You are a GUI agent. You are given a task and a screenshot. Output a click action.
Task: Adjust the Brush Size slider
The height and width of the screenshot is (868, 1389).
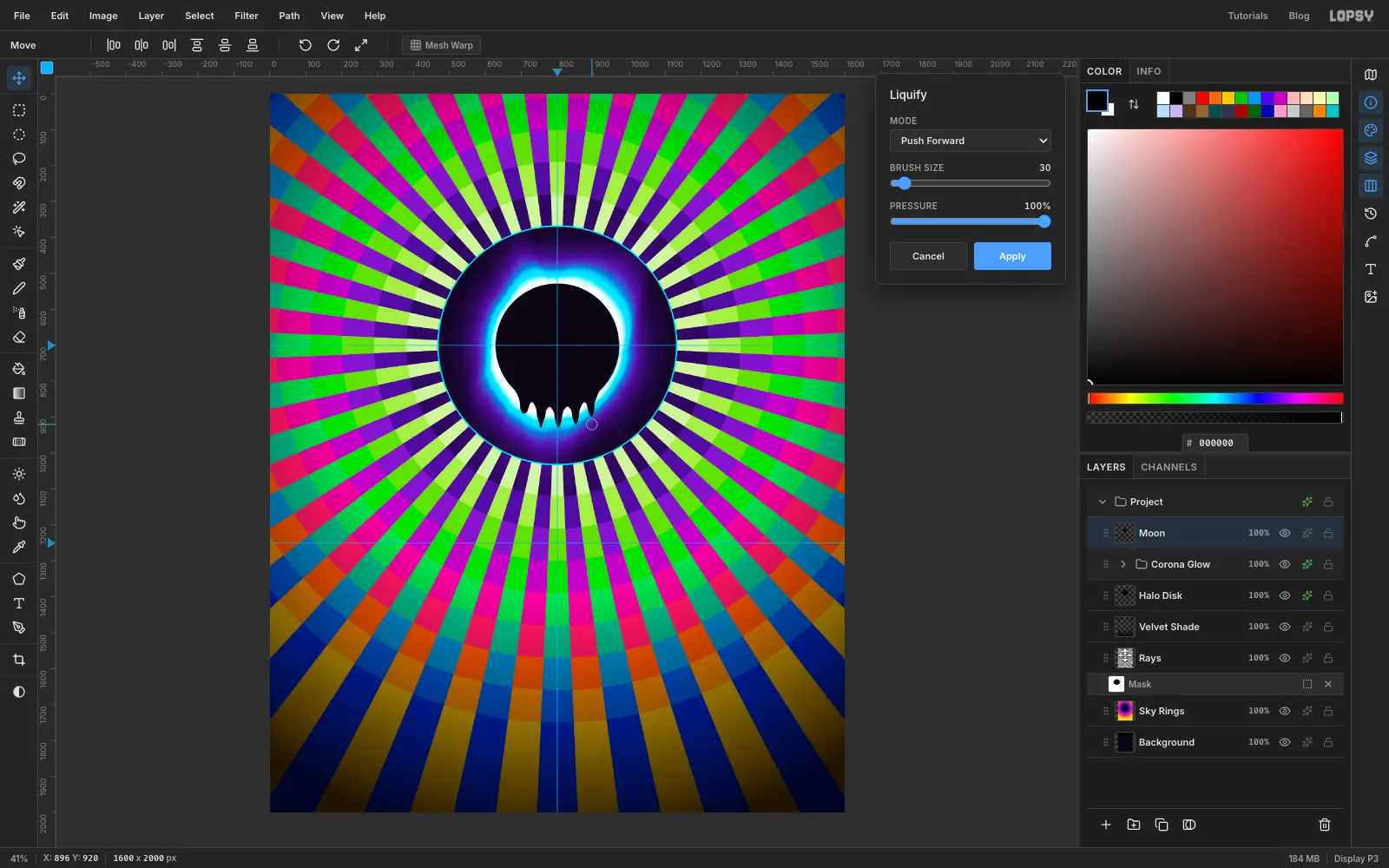(x=971, y=183)
